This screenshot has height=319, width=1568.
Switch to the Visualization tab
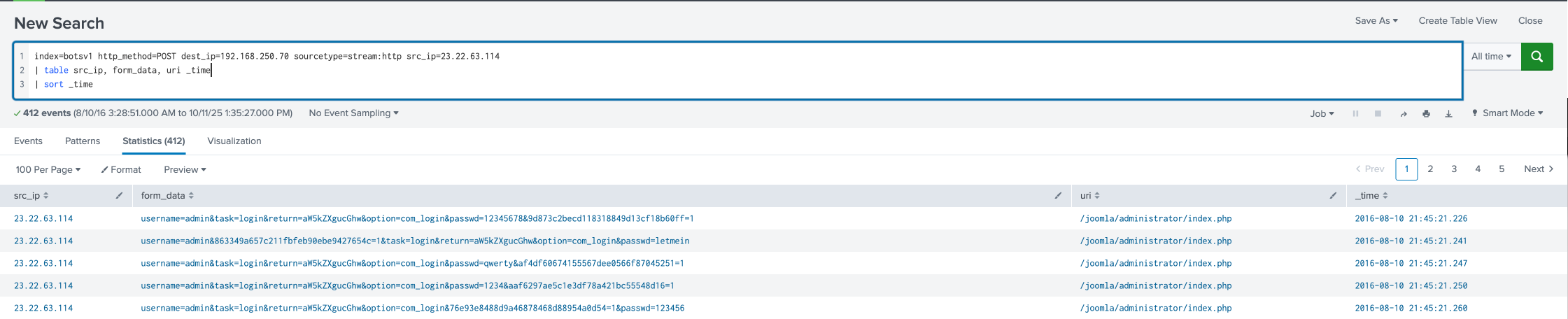[x=234, y=141]
